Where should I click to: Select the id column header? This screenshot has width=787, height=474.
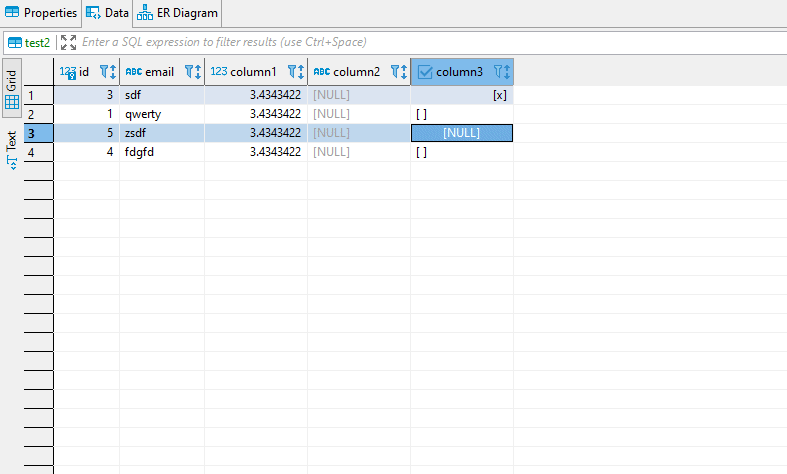point(86,72)
